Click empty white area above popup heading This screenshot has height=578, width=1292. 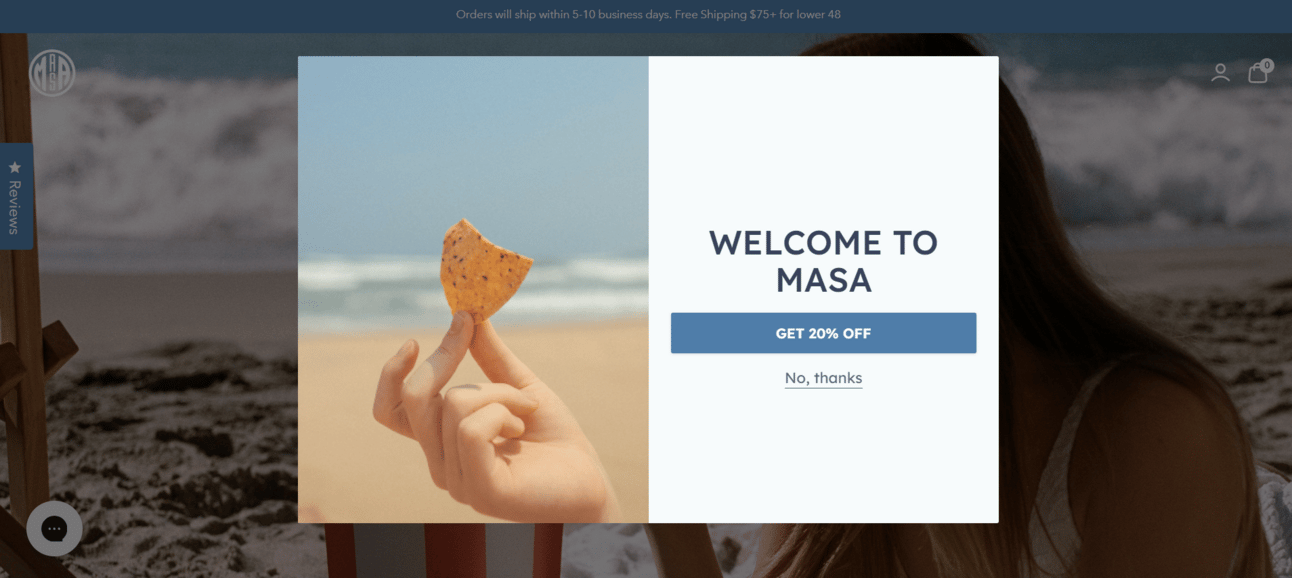pos(823,140)
